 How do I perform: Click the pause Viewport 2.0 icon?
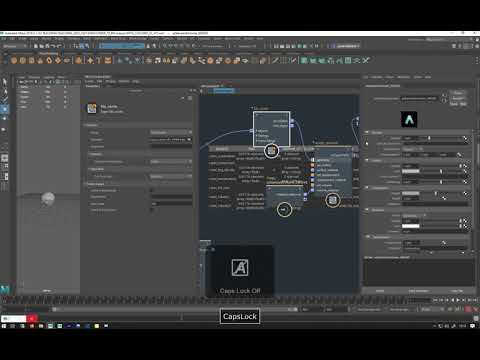coord(317,46)
